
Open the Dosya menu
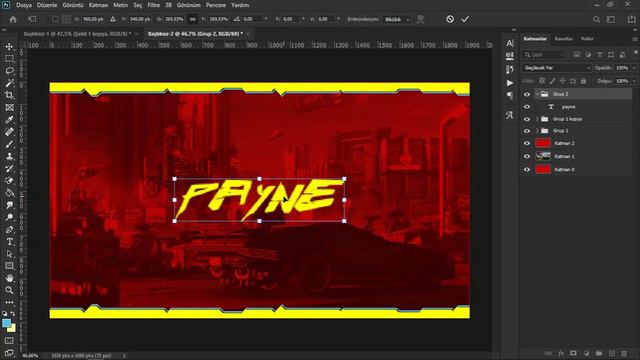coord(24,5)
